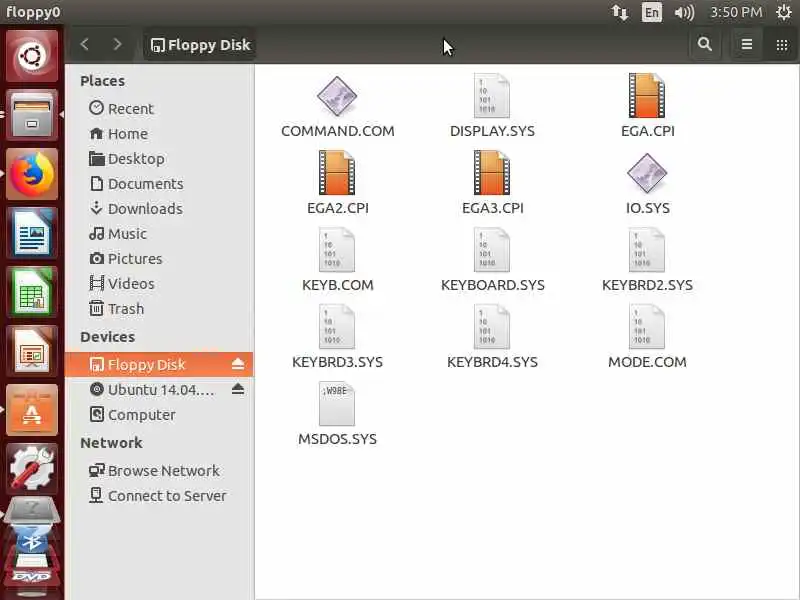The image size is (800, 600).
Task: Click the KEYBOARD.SYS file name label
Action: pos(492,285)
